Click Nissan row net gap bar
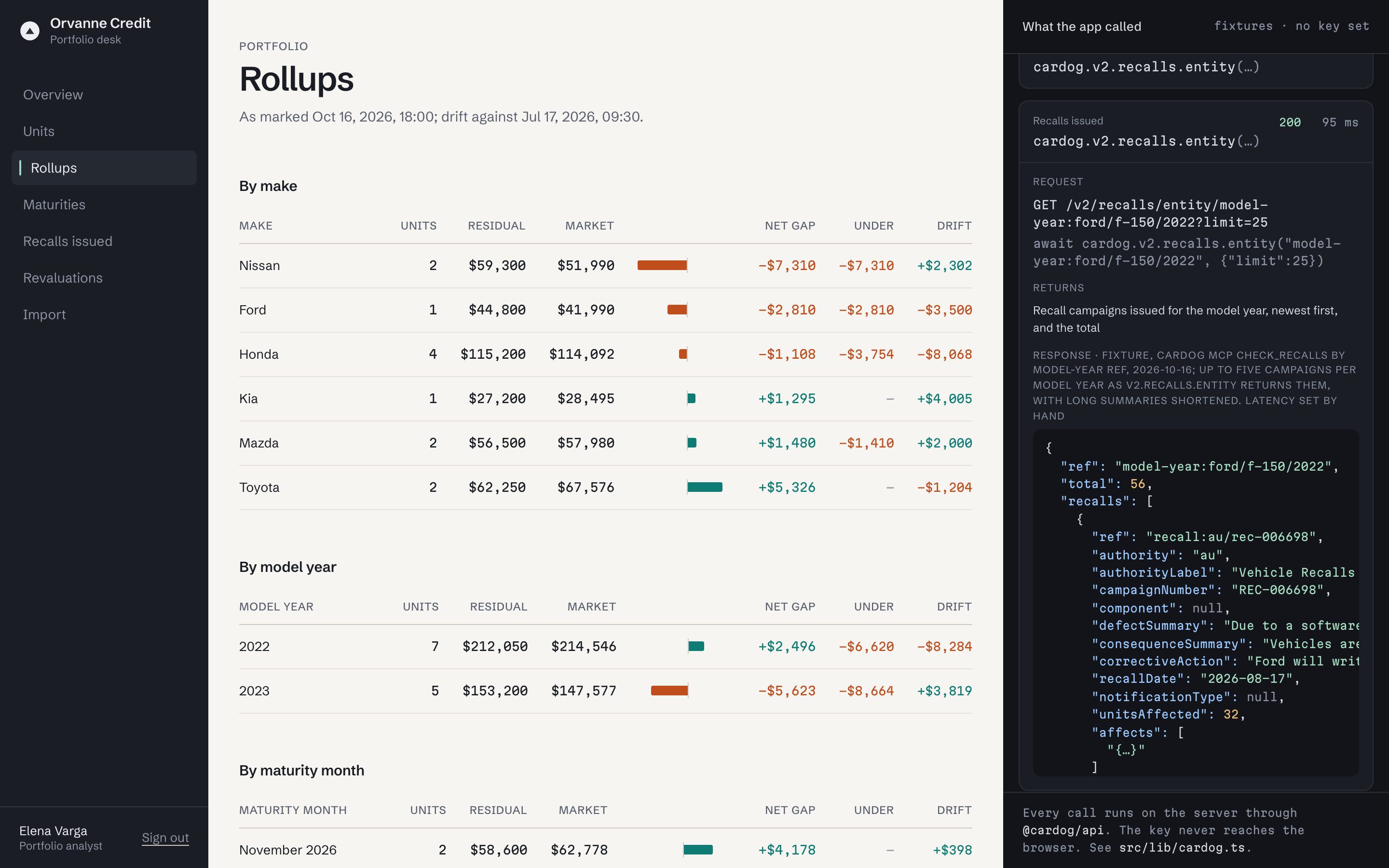Screen dimensions: 1389x868 pyautogui.click(x=662, y=265)
